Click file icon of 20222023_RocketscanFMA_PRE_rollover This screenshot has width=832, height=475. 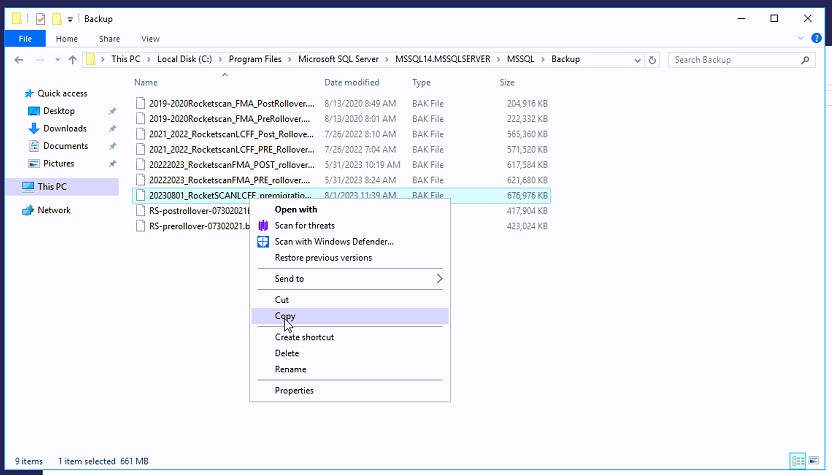coord(140,180)
